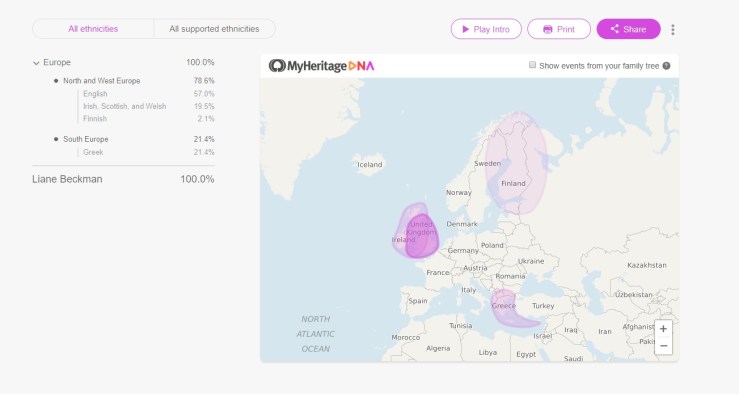
Task: Zoom in the map with plus button
Action: (x=664, y=329)
